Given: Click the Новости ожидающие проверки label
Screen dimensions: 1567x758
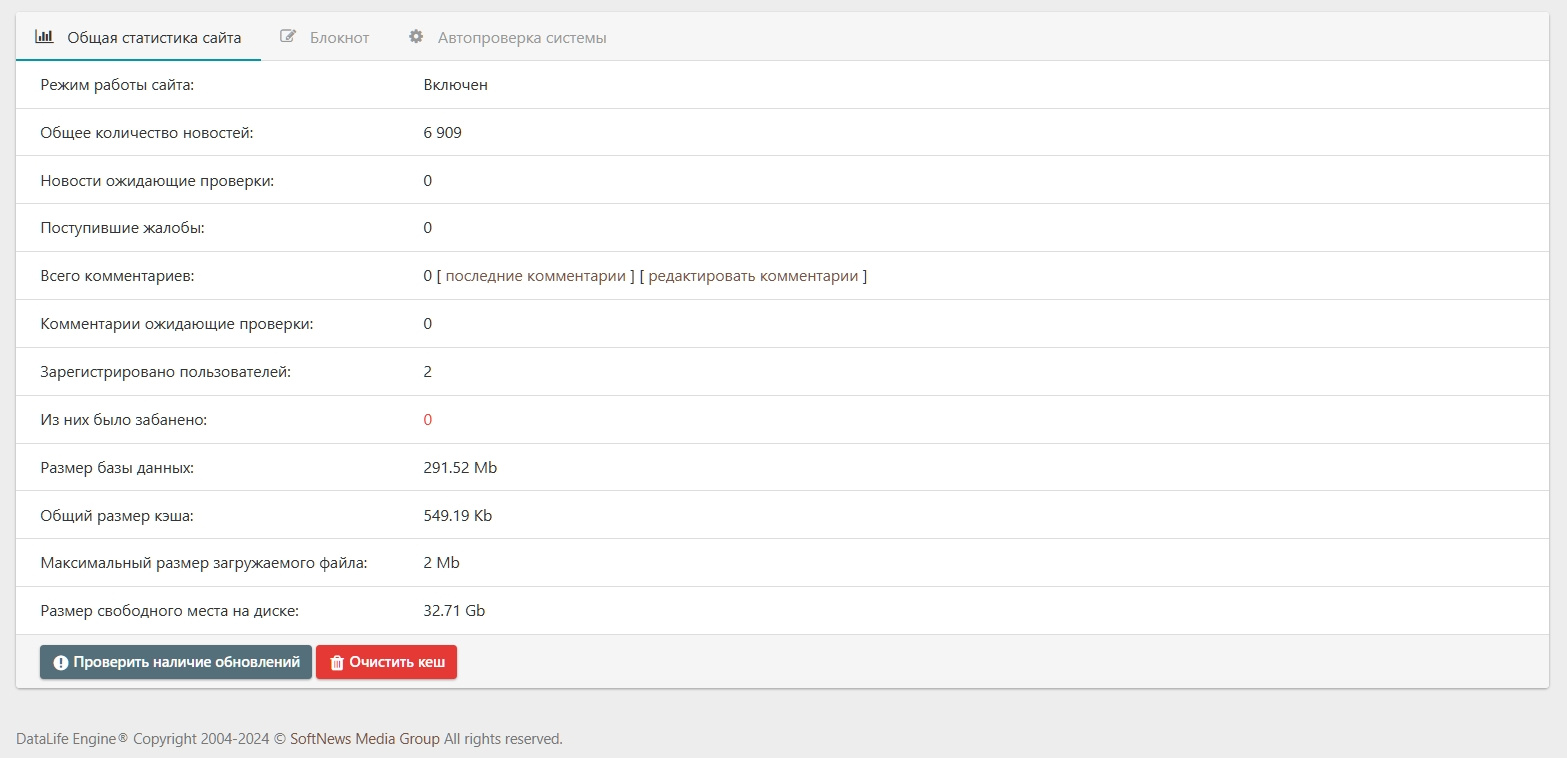Looking at the screenshot, I should pyautogui.click(x=157, y=180).
